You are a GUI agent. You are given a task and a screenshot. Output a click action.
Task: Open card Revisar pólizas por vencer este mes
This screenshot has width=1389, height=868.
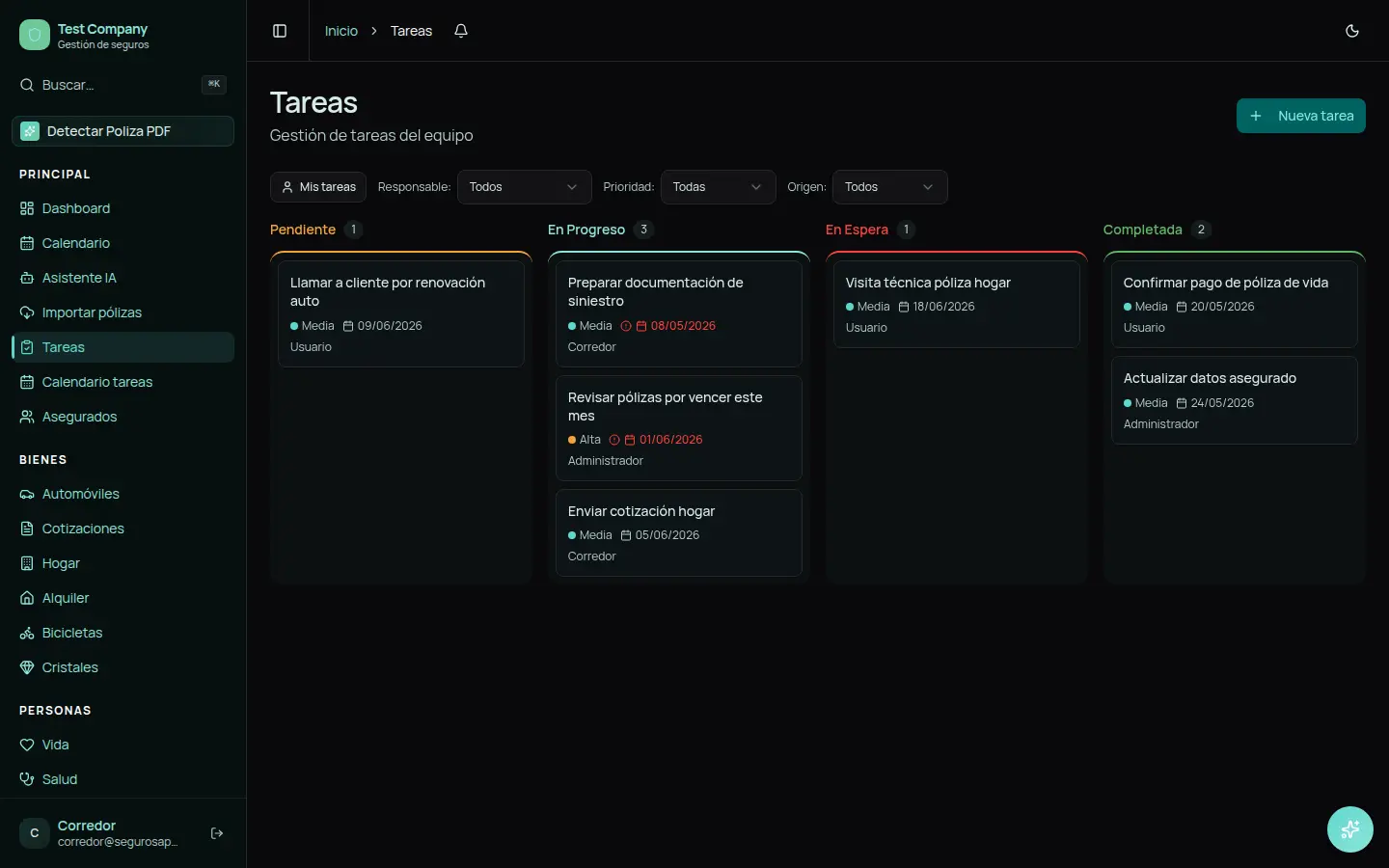pyautogui.click(x=679, y=428)
